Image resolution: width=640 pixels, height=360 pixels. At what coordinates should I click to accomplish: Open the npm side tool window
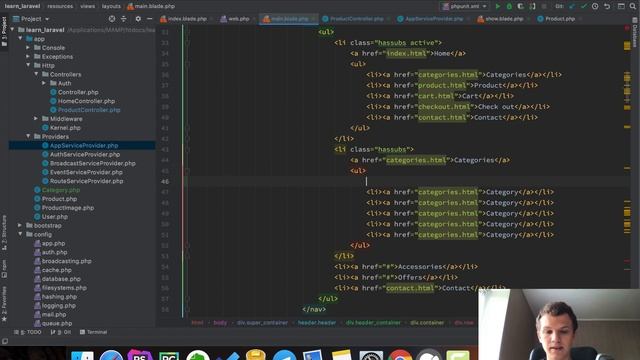click(4, 269)
